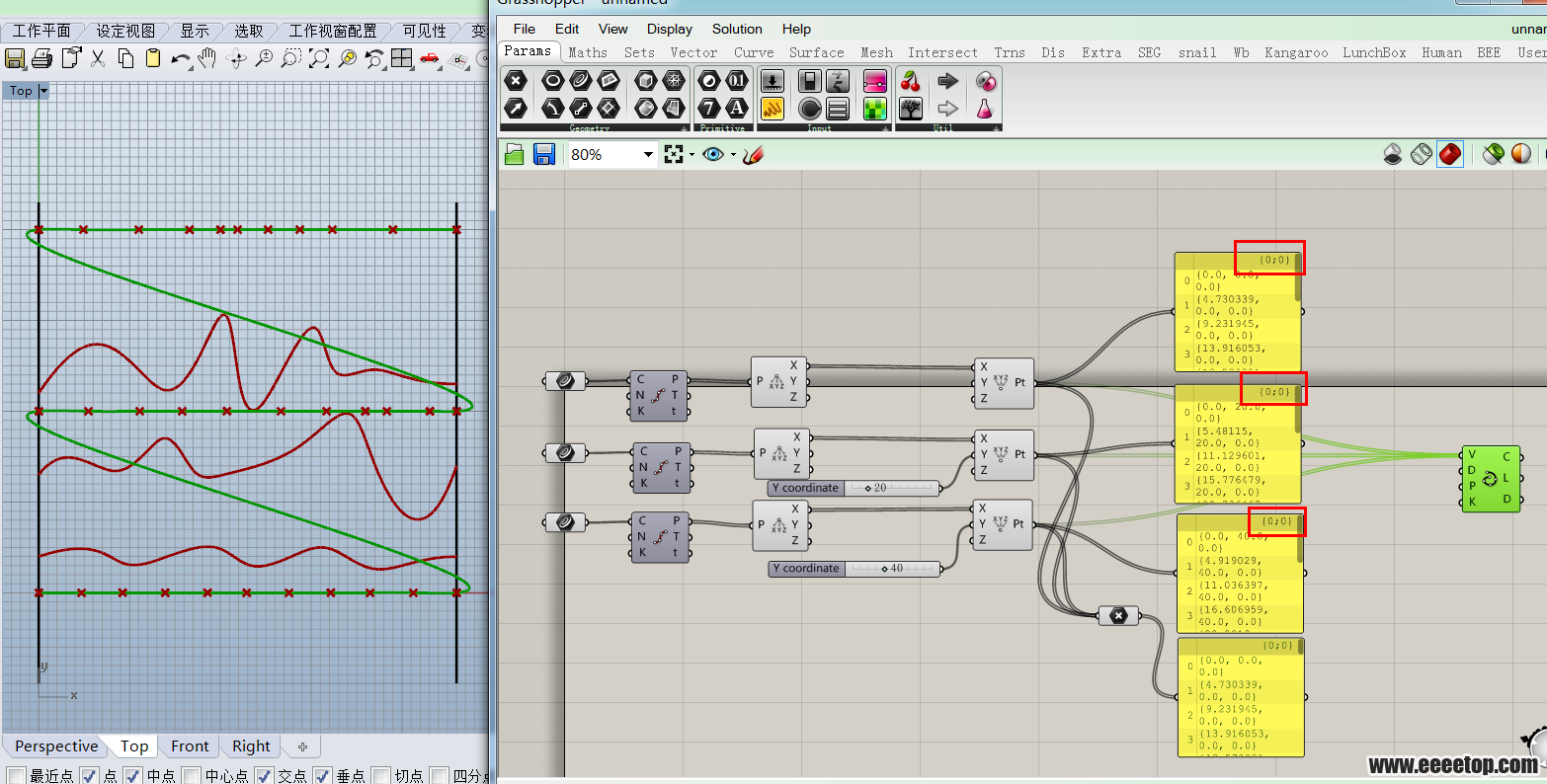Viewport: 1547px width, 784px height.
Task: Switch to the Curve component tab
Action: click(x=754, y=52)
